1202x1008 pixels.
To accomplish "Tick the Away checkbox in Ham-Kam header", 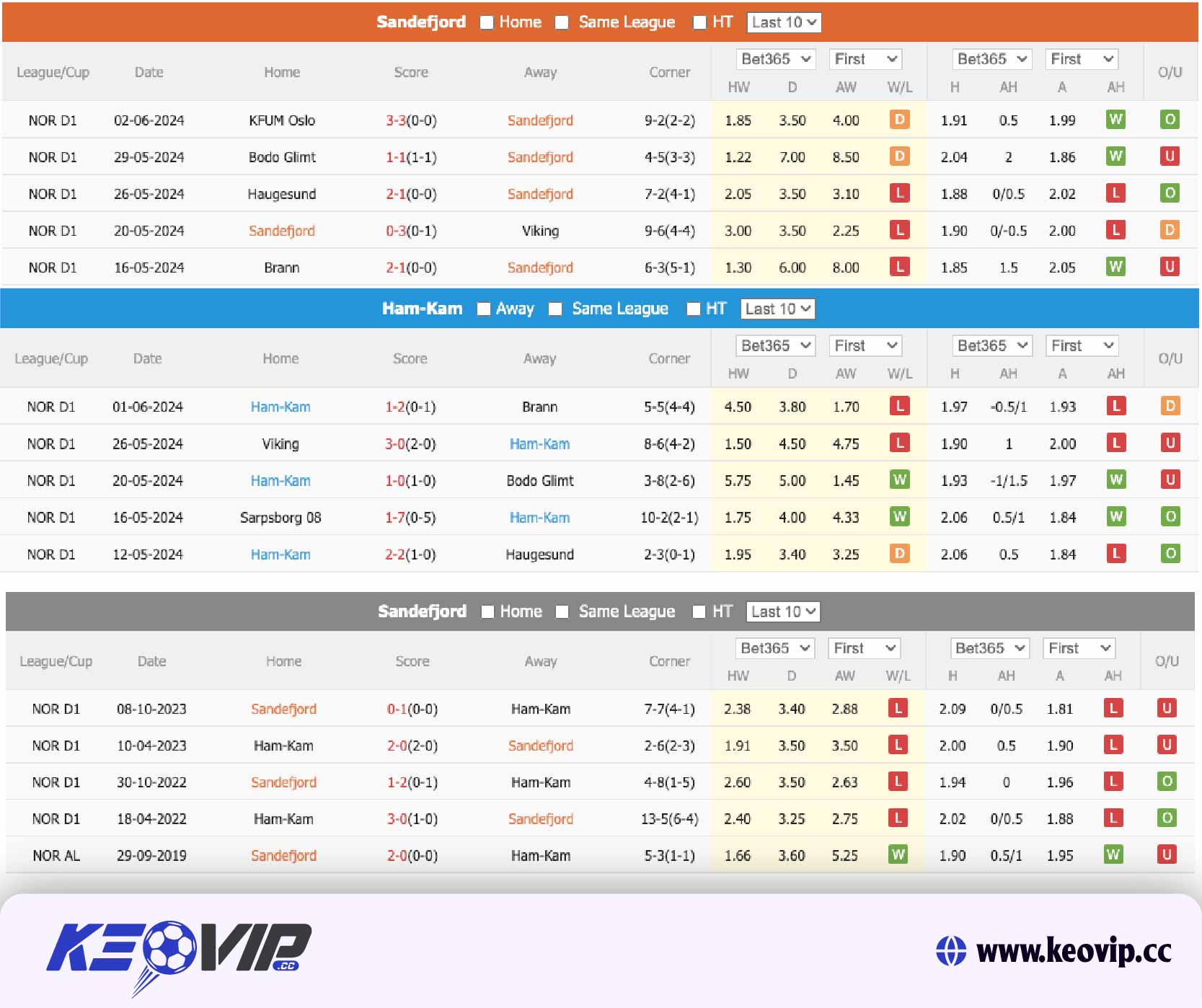I will (x=484, y=309).
